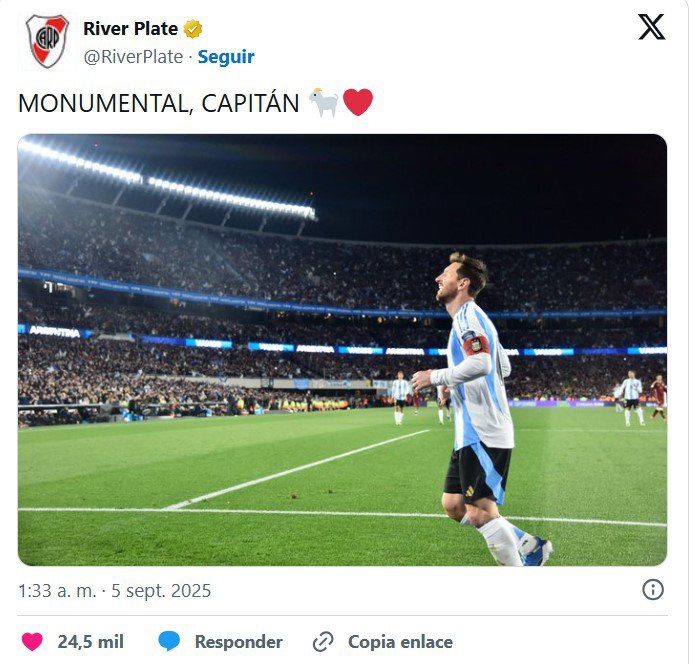
Task: Click the red heart emoji in tweet text
Action: 358,102
